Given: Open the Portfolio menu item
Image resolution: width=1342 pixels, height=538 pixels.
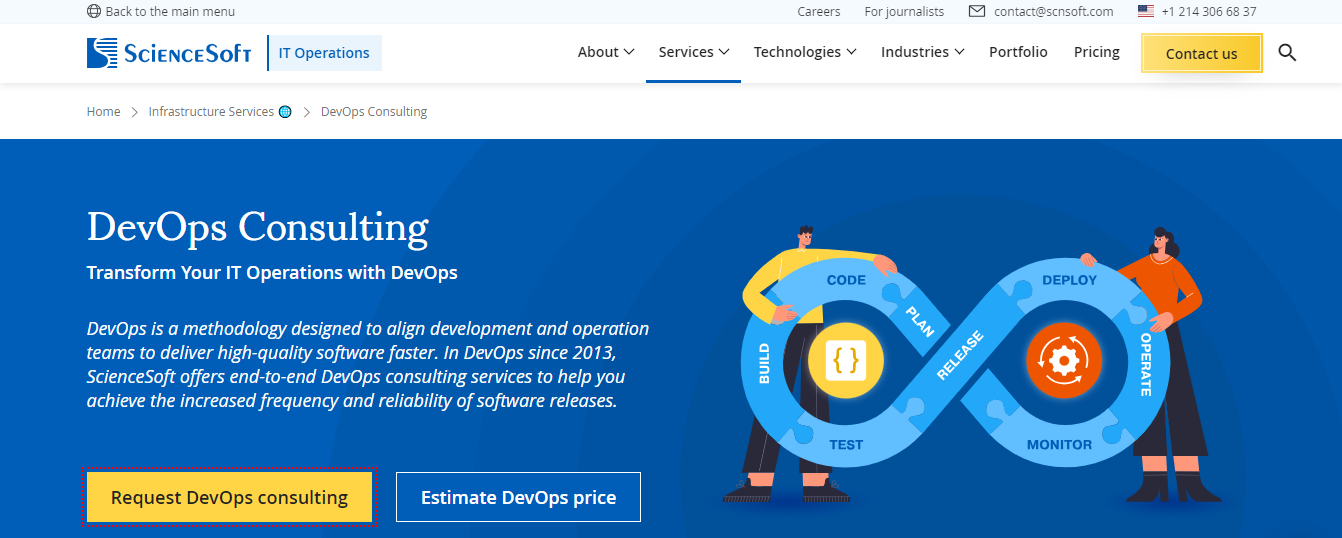Looking at the screenshot, I should (1018, 52).
